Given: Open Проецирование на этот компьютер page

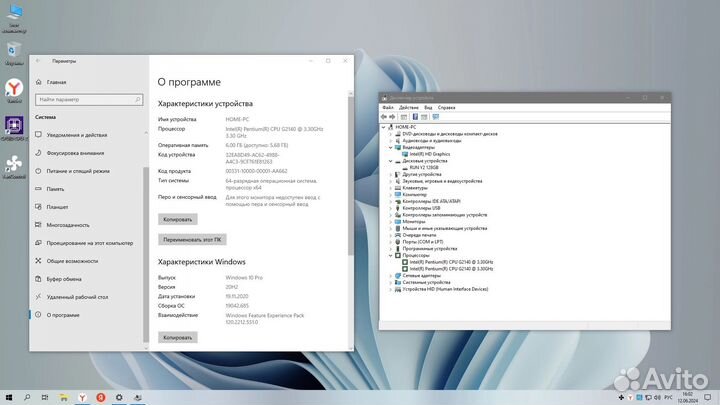Looking at the screenshot, I should tap(84, 243).
